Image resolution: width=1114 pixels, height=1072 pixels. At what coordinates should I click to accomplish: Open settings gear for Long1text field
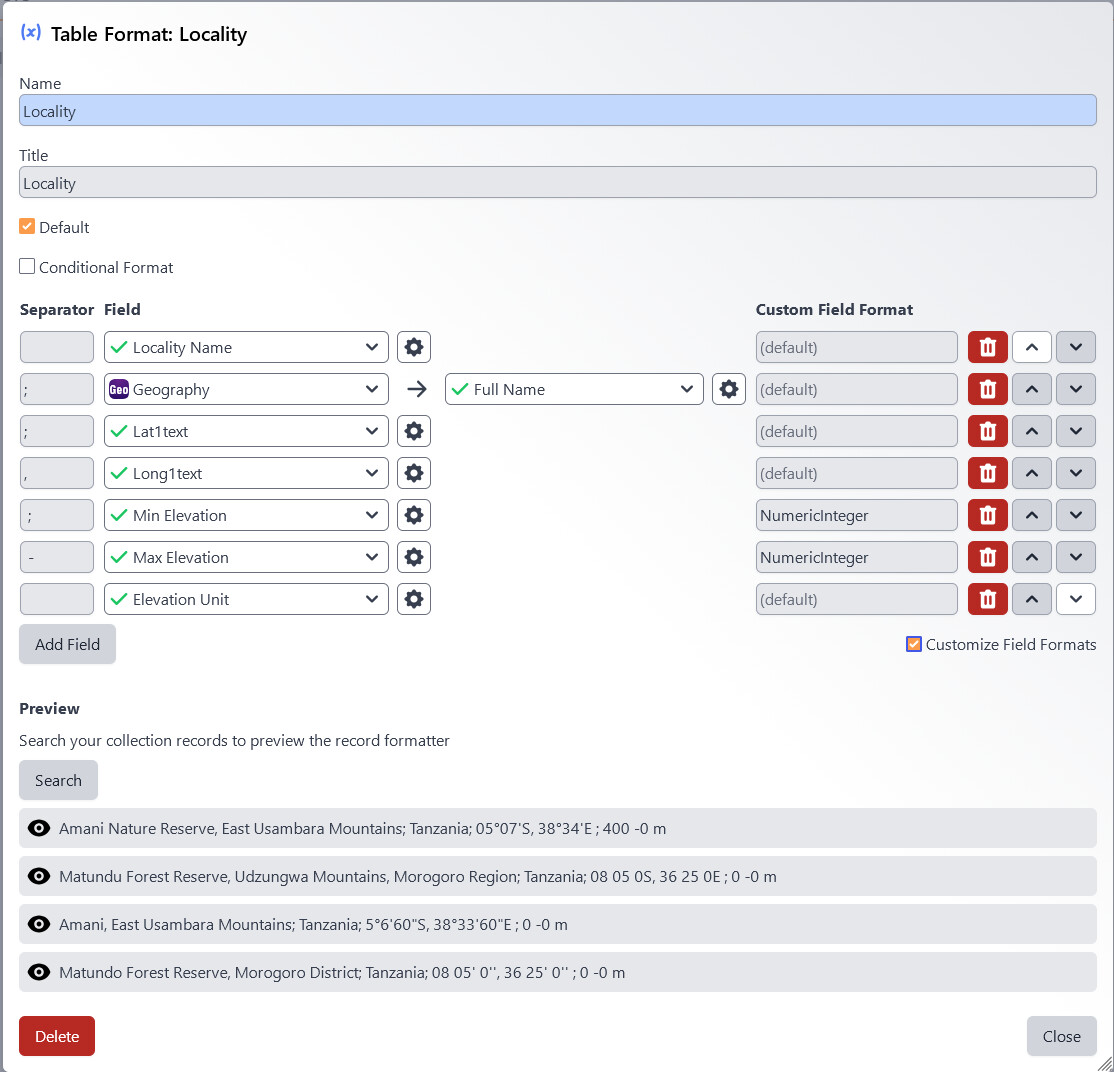pos(413,473)
